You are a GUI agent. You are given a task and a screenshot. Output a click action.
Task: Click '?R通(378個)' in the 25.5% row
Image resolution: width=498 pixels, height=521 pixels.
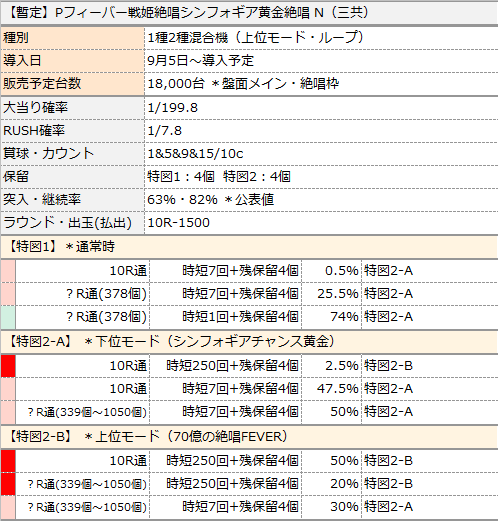pos(106,294)
